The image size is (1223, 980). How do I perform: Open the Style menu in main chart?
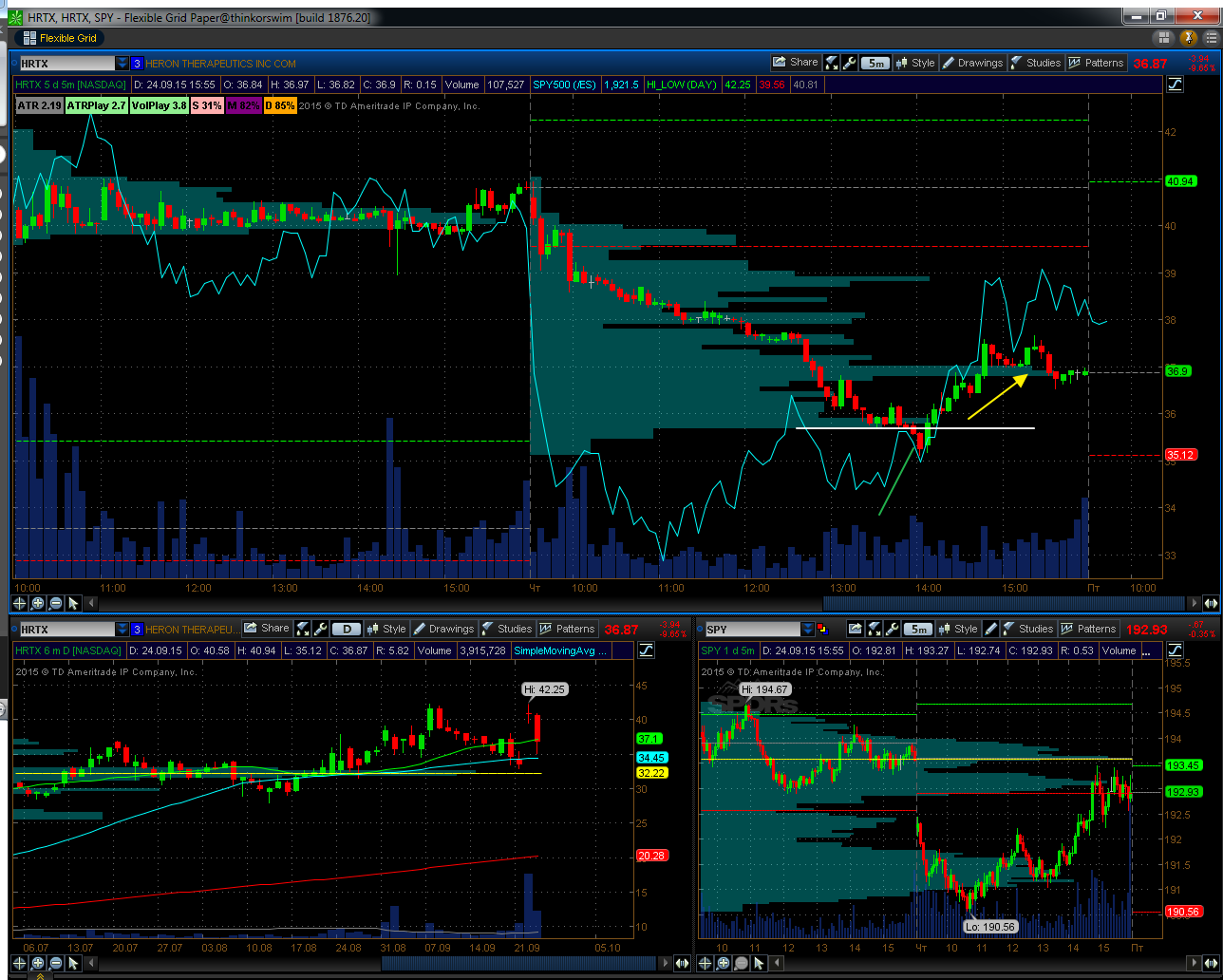pyautogui.click(x=914, y=63)
